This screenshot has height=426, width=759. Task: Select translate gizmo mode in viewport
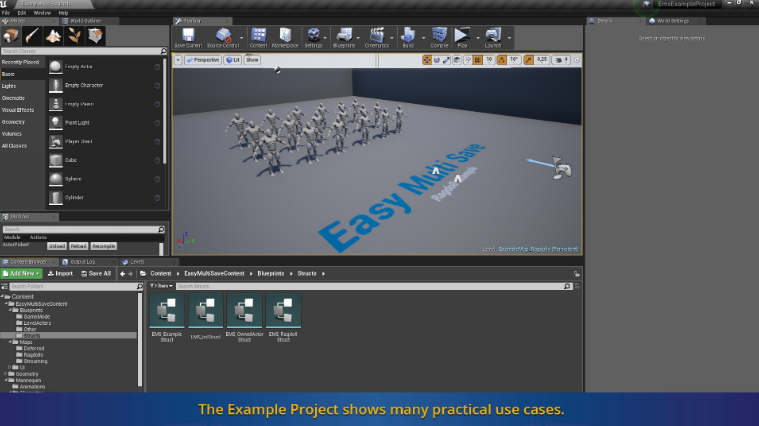[426, 60]
